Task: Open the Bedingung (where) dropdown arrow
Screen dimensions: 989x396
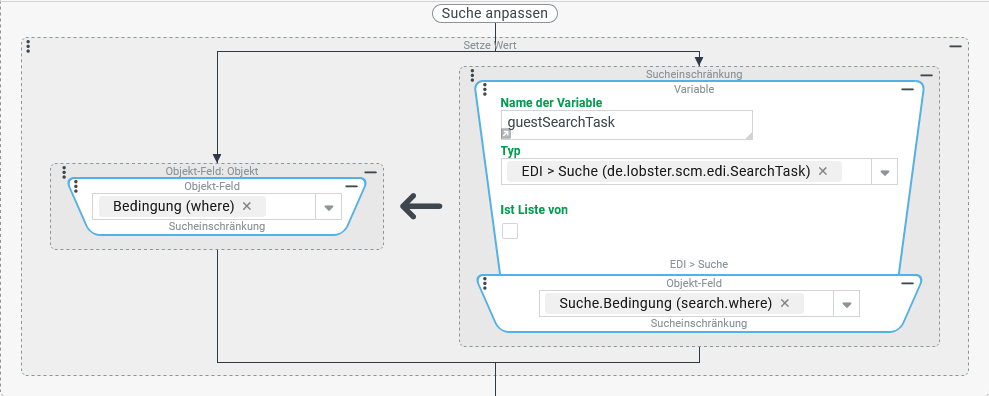Action: (x=329, y=207)
